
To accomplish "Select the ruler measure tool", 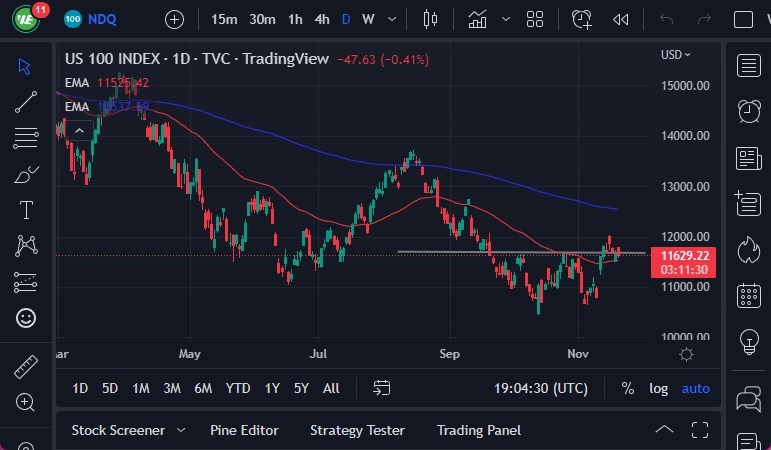I will pos(26,367).
